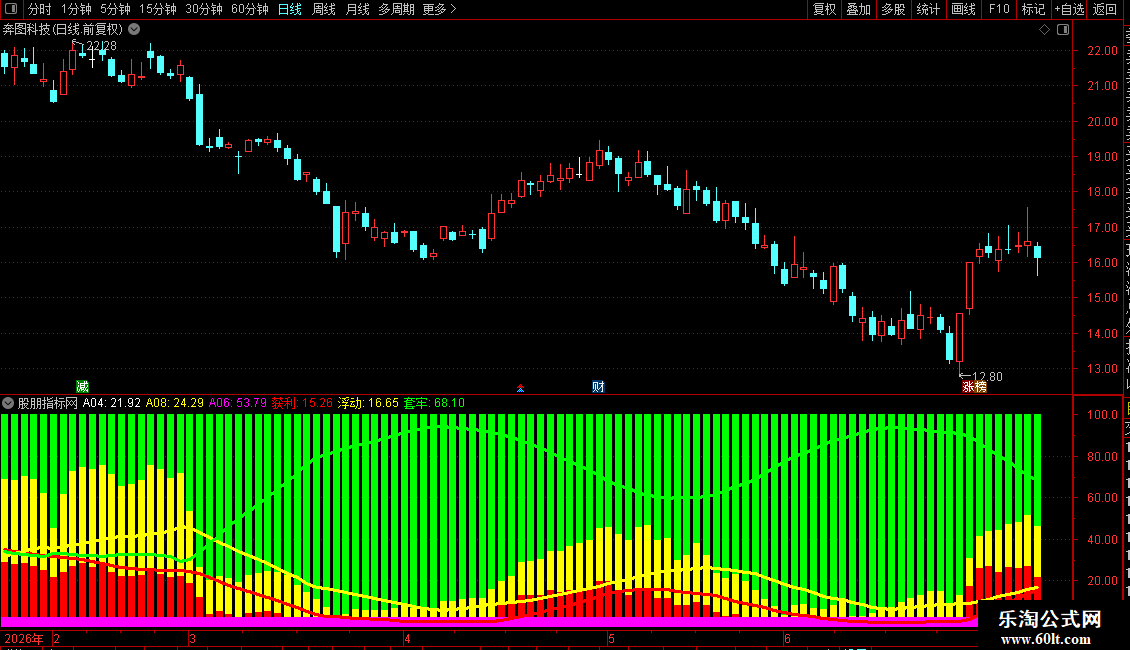Click the 返回 back button
1130x650 pixels.
pyautogui.click(x=1104, y=9)
